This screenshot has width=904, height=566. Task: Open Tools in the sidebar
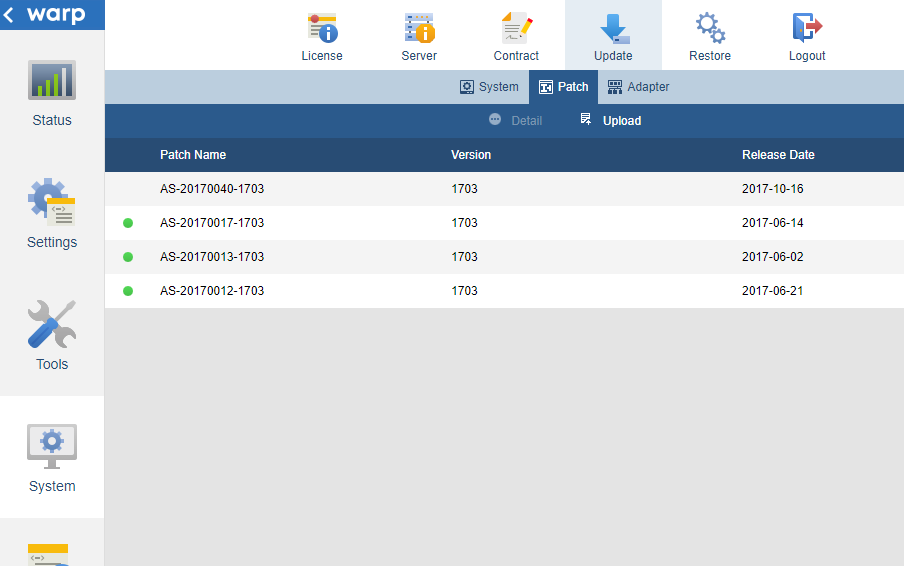(x=52, y=337)
